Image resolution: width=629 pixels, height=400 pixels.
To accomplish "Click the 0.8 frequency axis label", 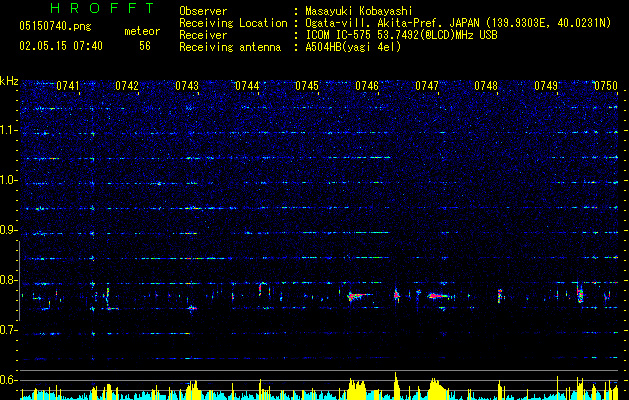I will pyautogui.click(x=9, y=280).
